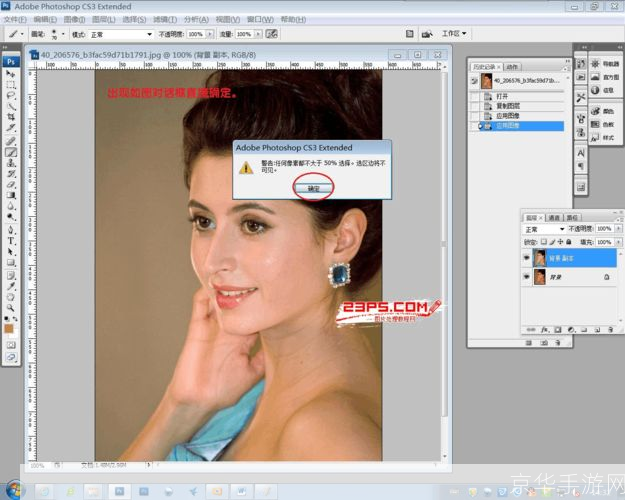The height and width of the screenshot is (500, 625).
Task: Select the Lasso tool
Action: point(11,96)
